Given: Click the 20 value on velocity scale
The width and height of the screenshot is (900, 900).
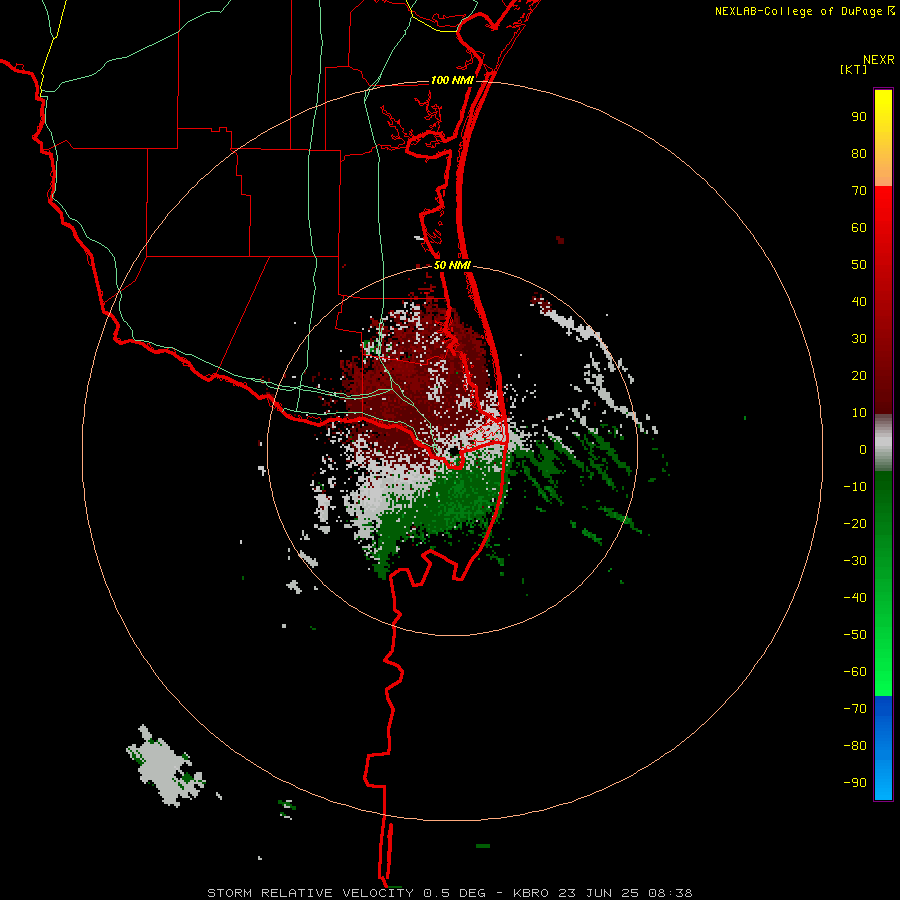Looking at the screenshot, I should [x=859, y=376].
